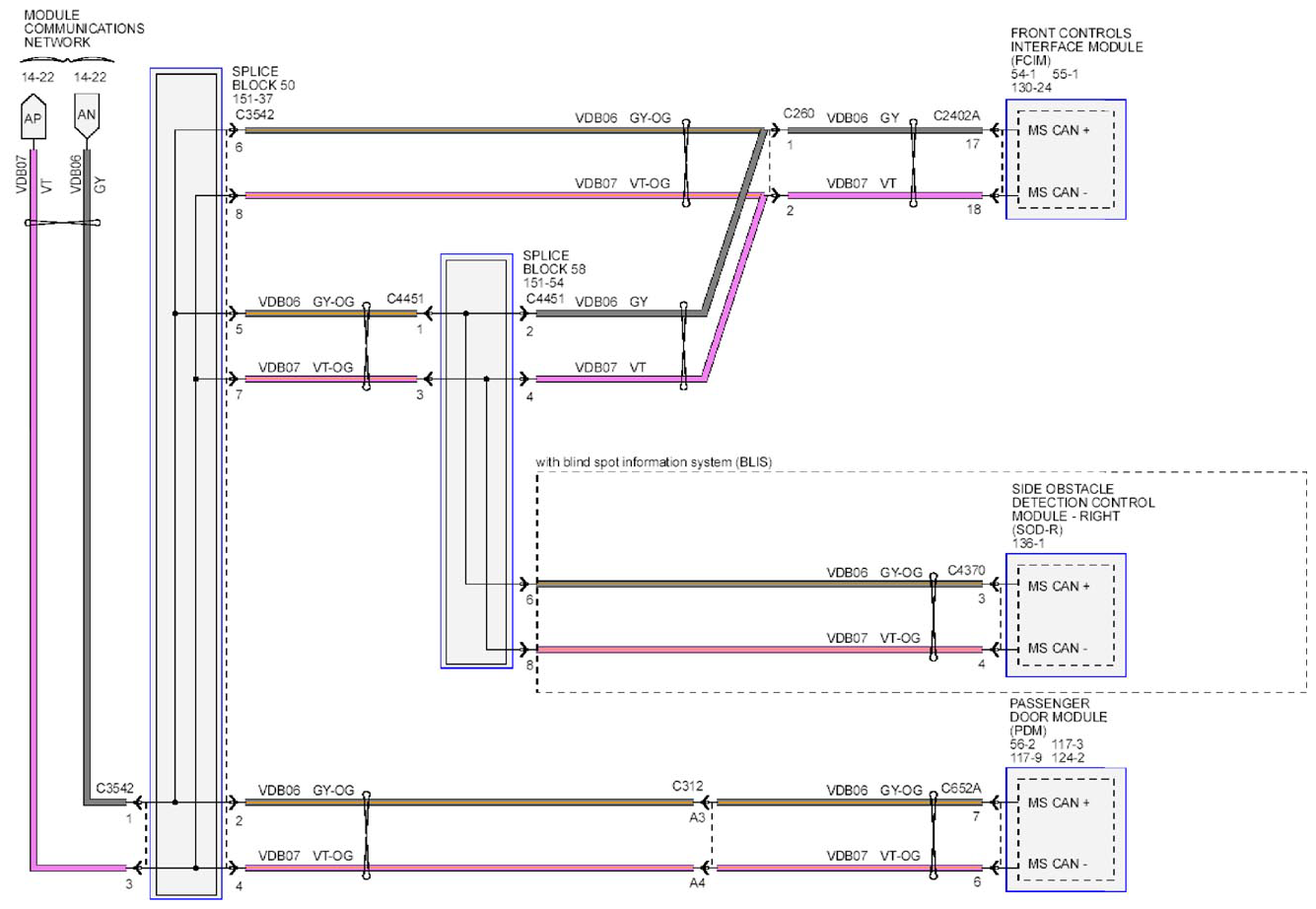Click the Module Communications Network heading
Screen dimensions: 1316x909
(x=84, y=29)
